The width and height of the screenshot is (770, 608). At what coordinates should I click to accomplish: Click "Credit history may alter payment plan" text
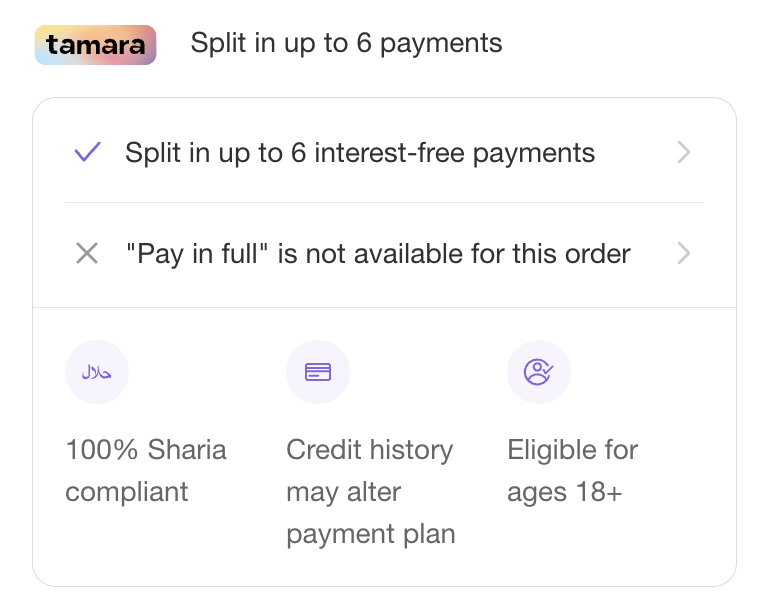pos(370,492)
